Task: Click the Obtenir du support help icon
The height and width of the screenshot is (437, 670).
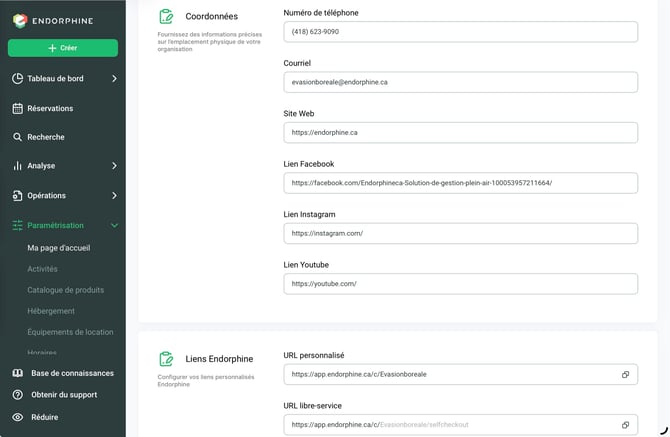Action: click(18, 395)
